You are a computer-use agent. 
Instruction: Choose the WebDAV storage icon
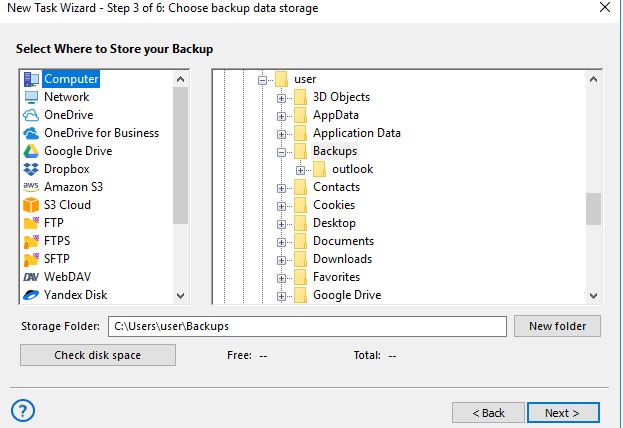pyautogui.click(x=31, y=277)
